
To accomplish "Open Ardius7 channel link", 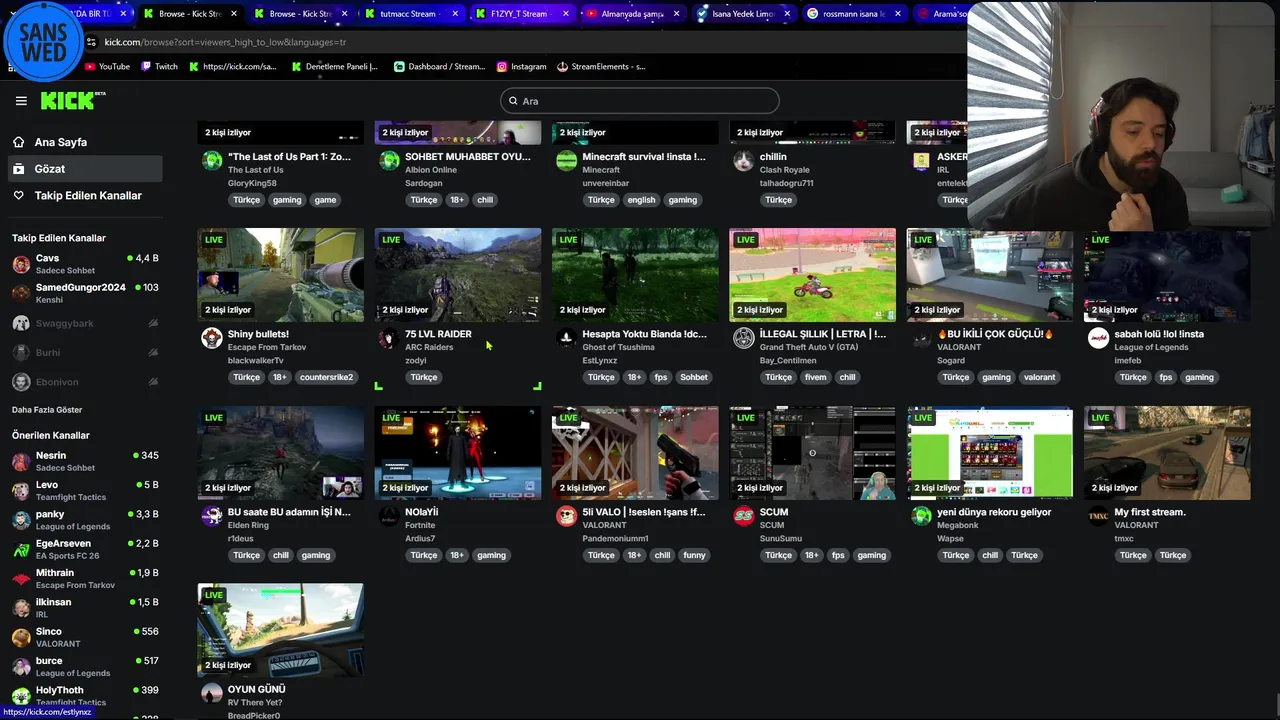I will tap(420, 538).
